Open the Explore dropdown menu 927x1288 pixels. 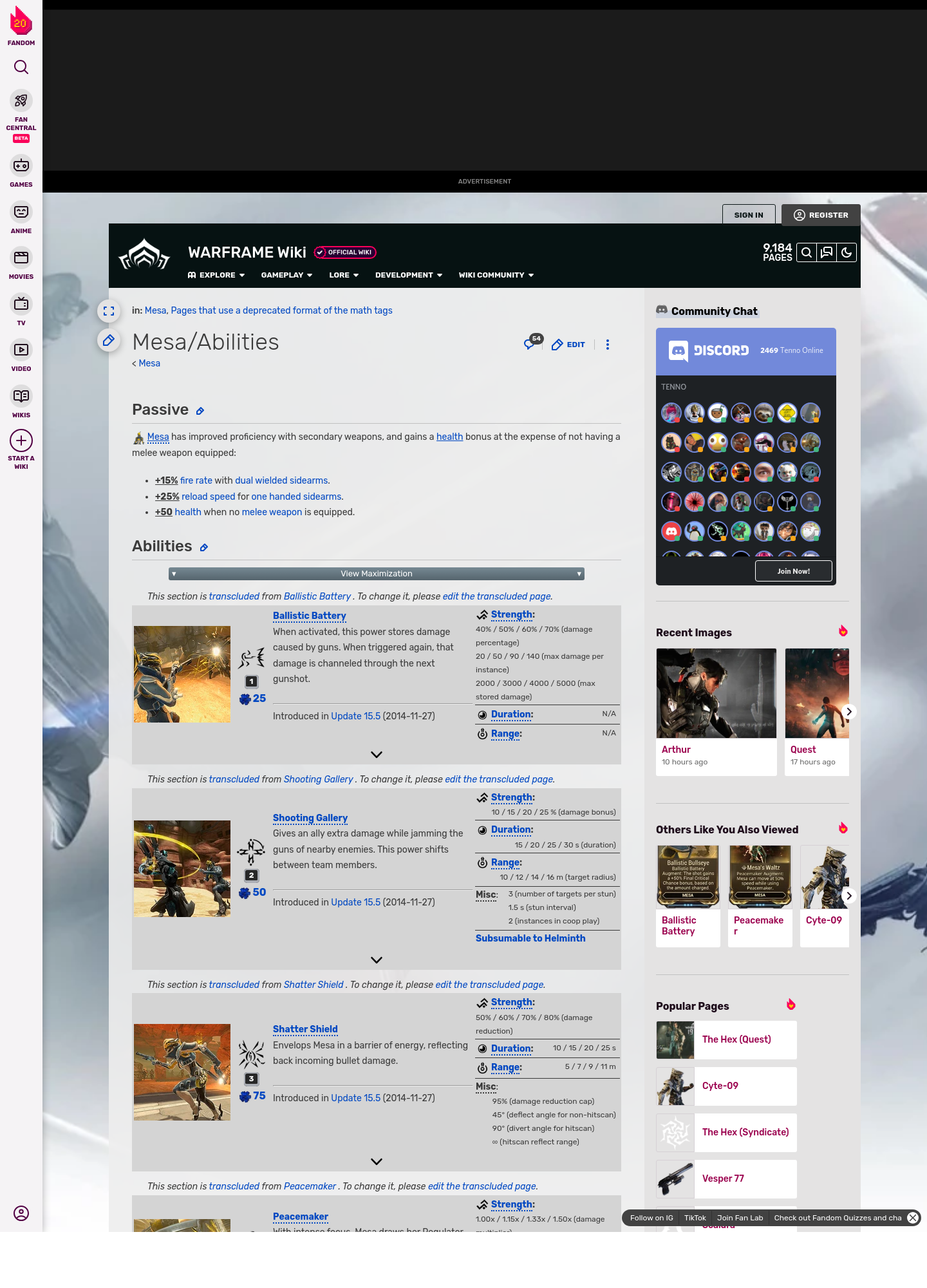tap(216, 275)
